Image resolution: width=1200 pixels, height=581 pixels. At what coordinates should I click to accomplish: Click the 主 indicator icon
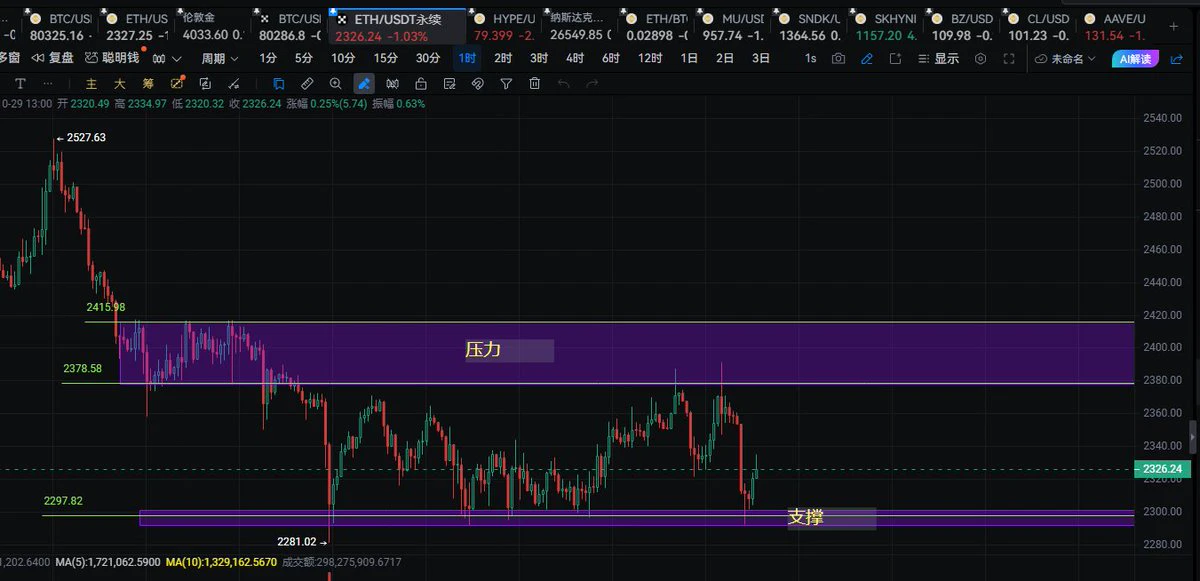(91, 84)
